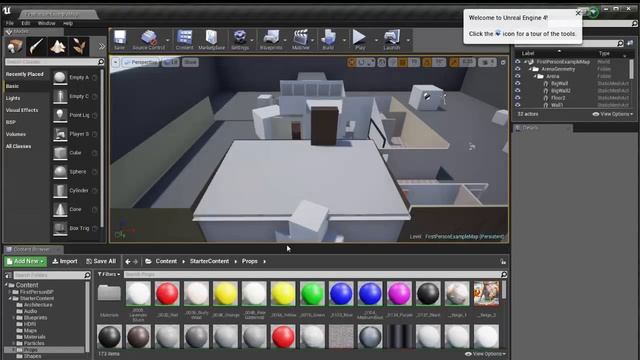This screenshot has height=360, width=640.
Task: Toggle visibility of Arena folder
Action: (518, 76)
